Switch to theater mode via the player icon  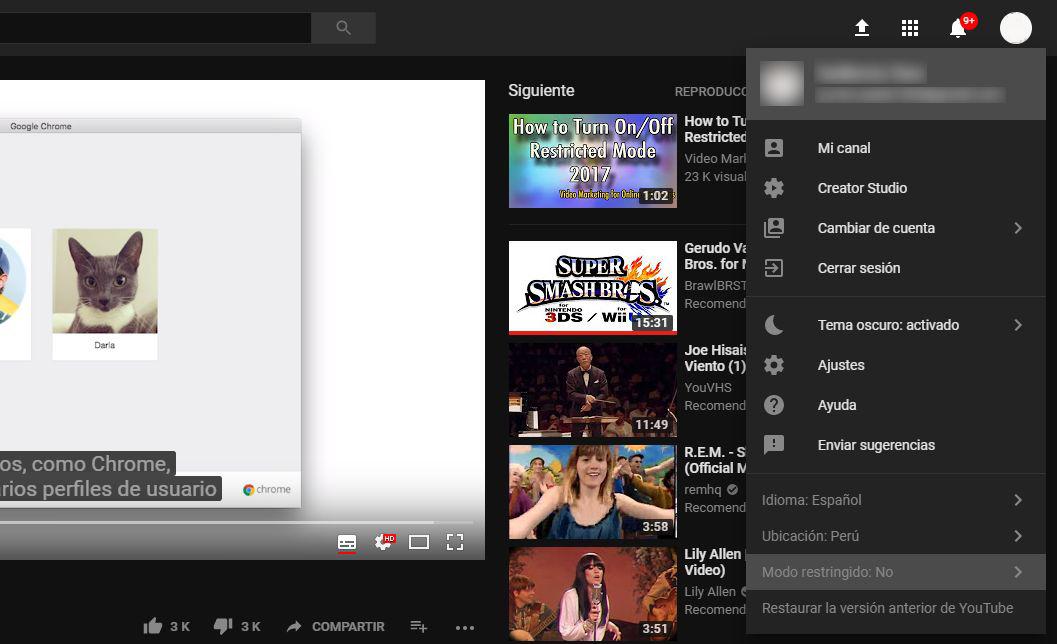click(x=419, y=542)
